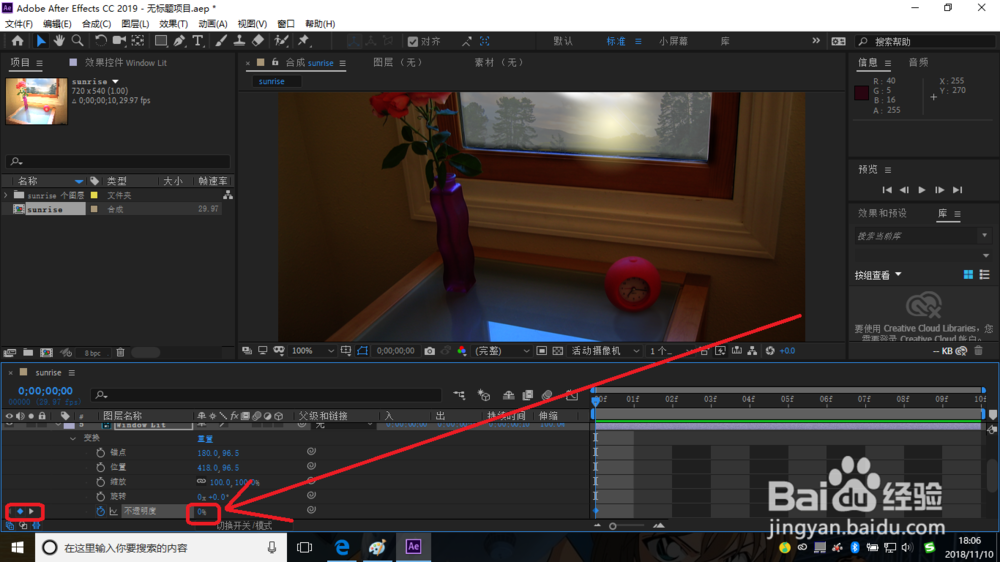Toggle the scale 缩放 stopwatch
Image resolution: width=1000 pixels, height=562 pixels.
[x=100, y=482]
